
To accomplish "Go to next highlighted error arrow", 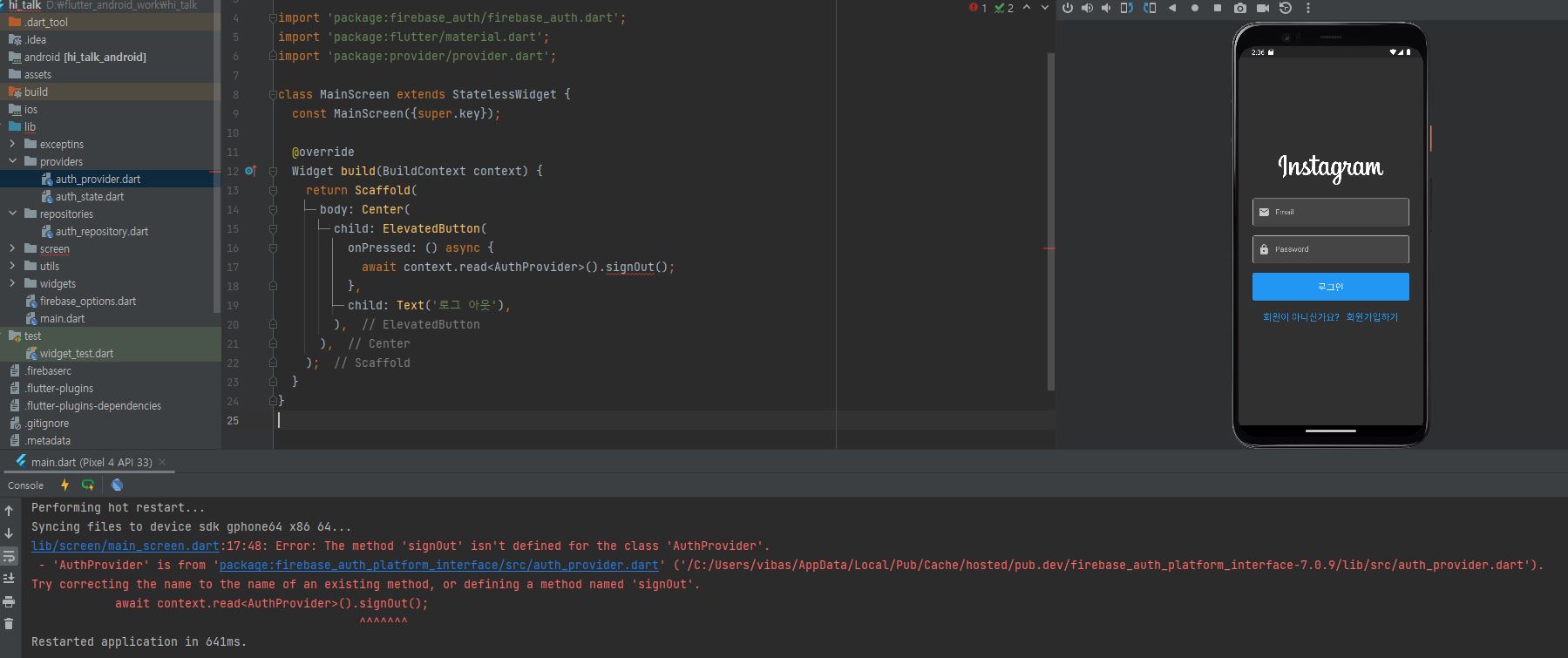I will click(1045, 8).
